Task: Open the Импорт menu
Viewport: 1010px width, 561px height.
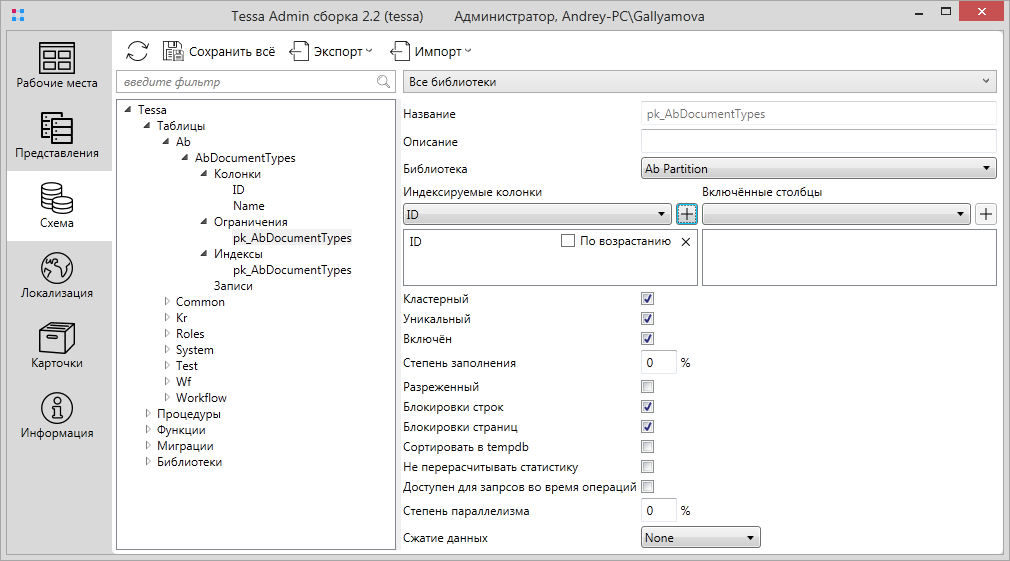Action: tap(431, 51)
